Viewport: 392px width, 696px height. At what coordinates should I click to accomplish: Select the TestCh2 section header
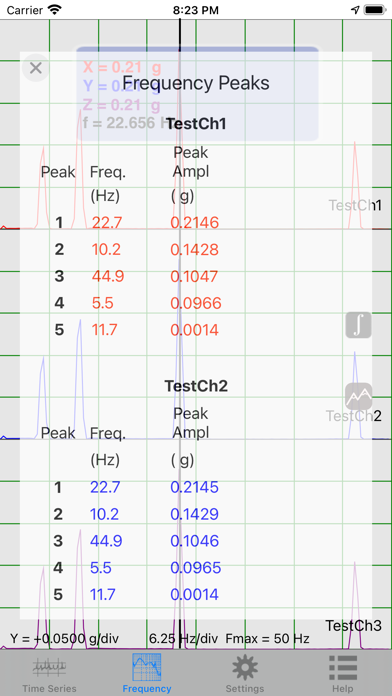click(x=196, y=386)
